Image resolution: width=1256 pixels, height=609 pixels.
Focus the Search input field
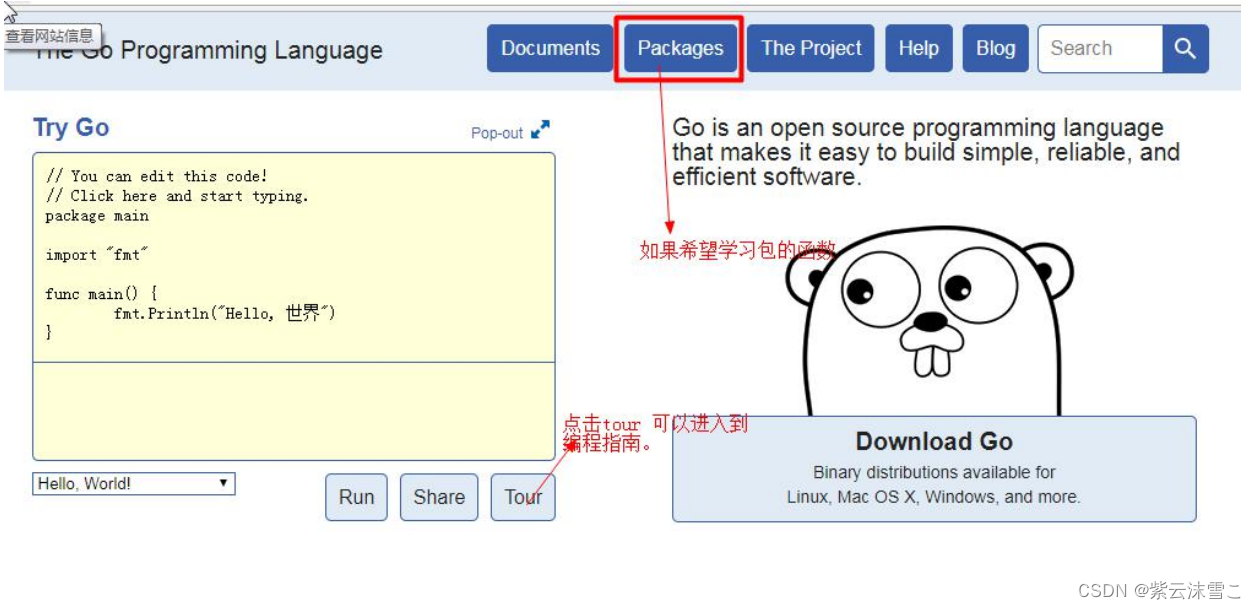coord(1100,49)
